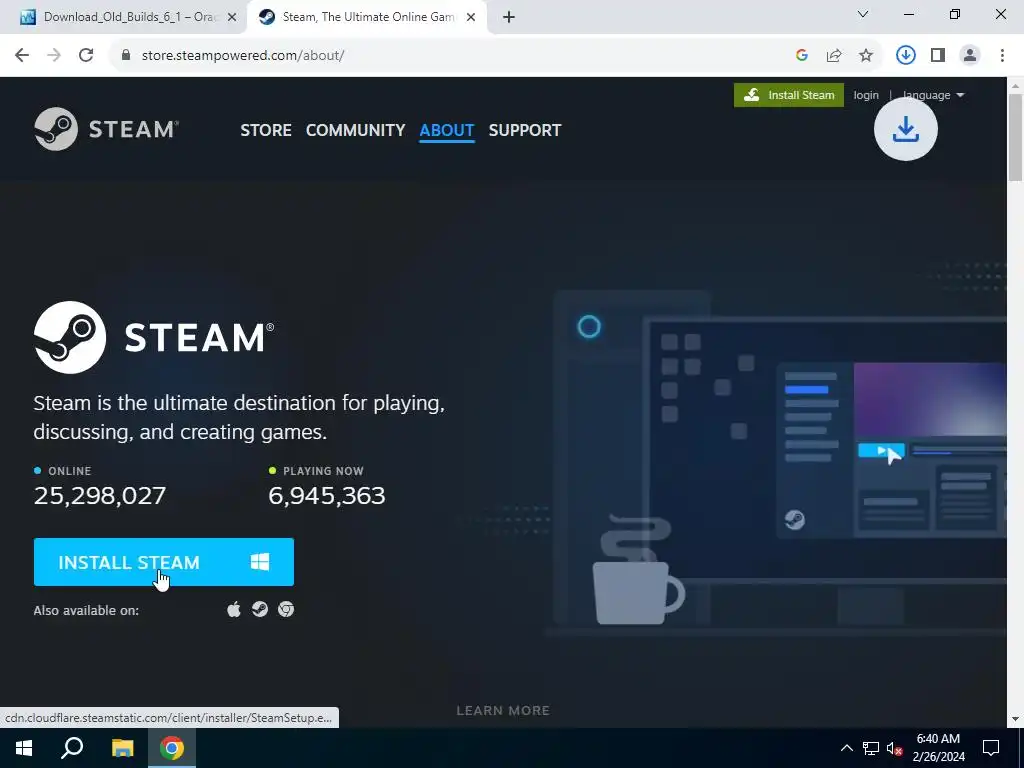The height and width of the screenshot is (768, 1024).
Task: Open the SUPPORT menu item
Action: click(524, 130)
